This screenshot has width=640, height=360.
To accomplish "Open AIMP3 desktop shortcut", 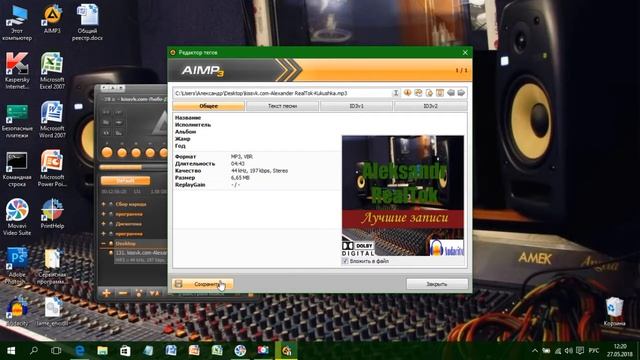I will click(52, 19).
